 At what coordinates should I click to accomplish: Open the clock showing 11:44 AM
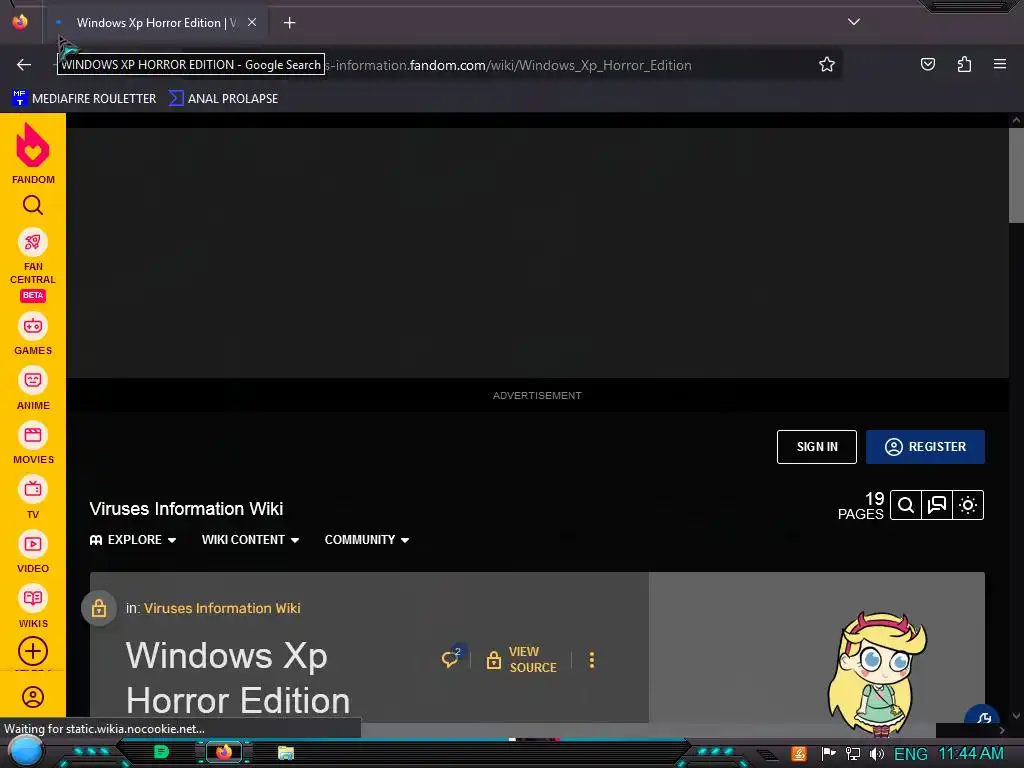[970, 754]
